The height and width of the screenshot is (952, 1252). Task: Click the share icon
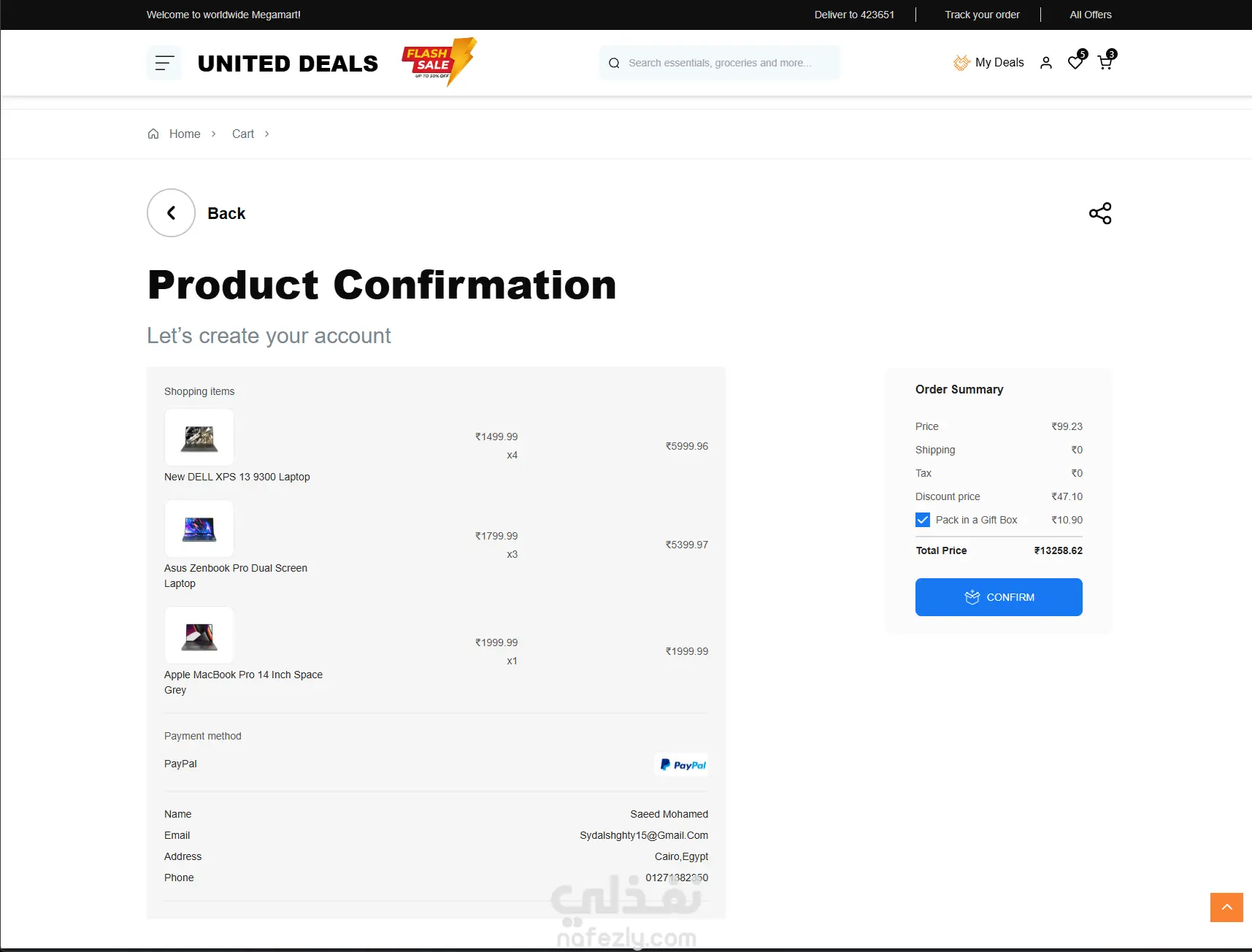pos(1100,213)
